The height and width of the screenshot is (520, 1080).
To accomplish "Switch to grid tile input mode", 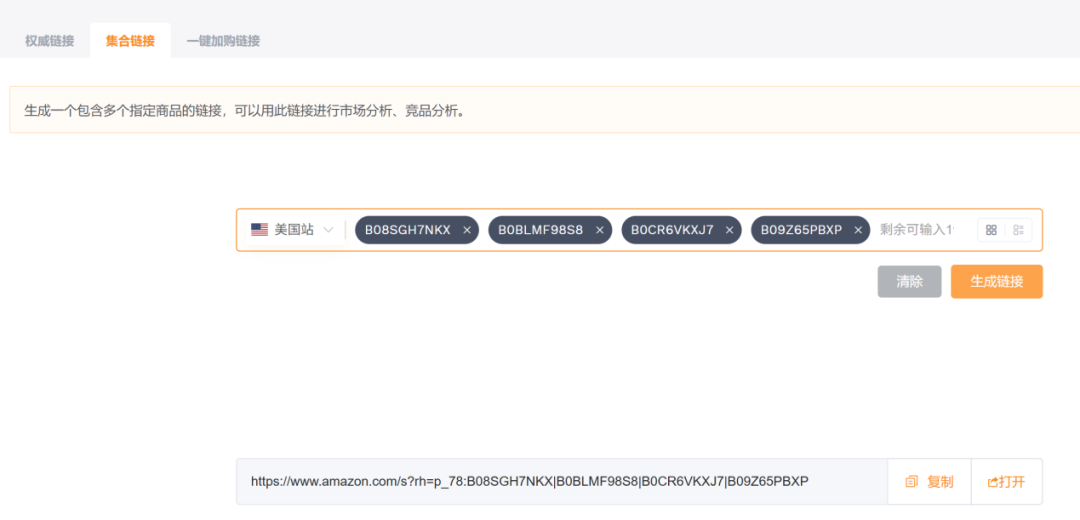I will point(991,230).
